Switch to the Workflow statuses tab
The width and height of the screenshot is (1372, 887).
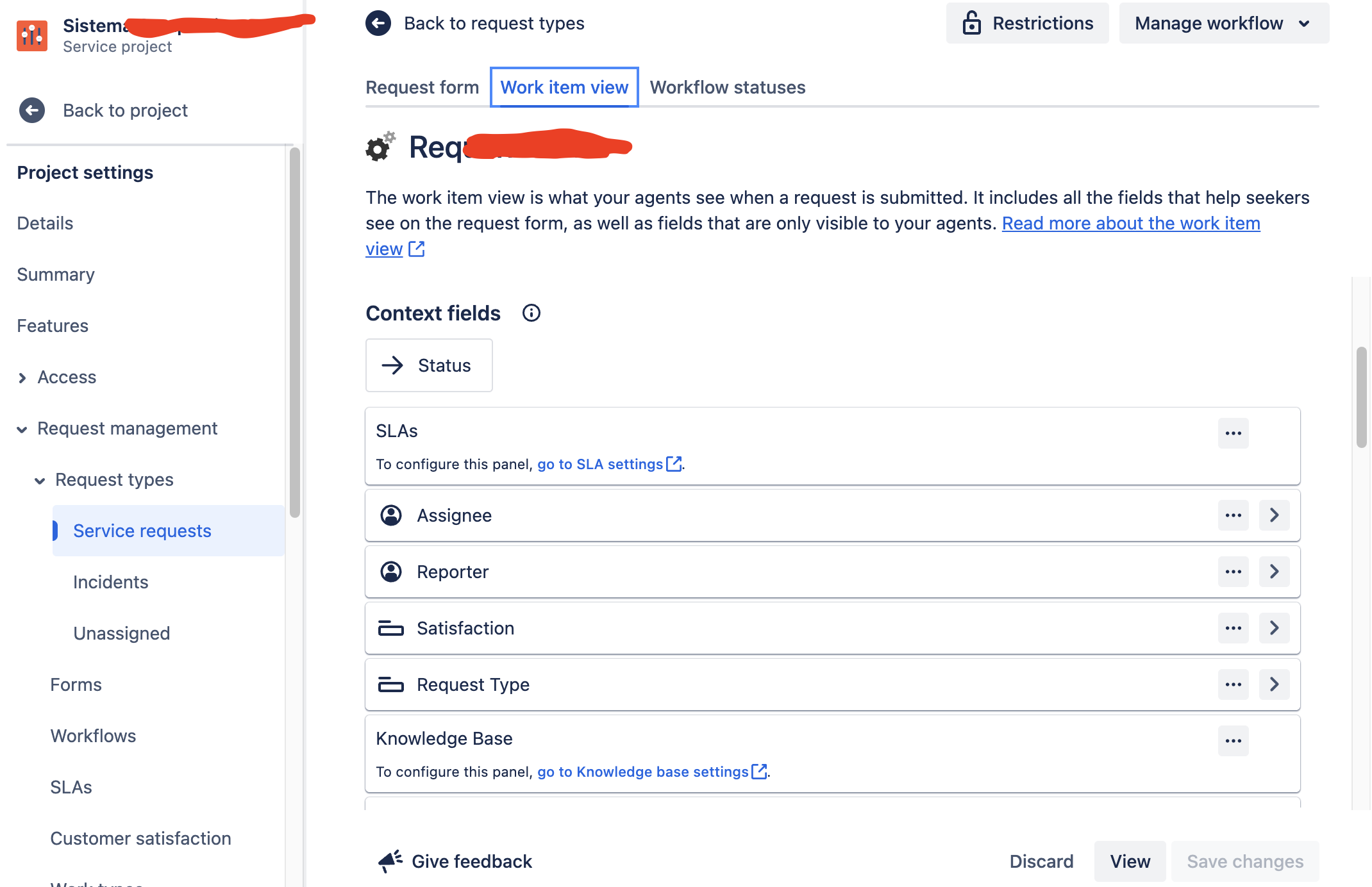727,87
